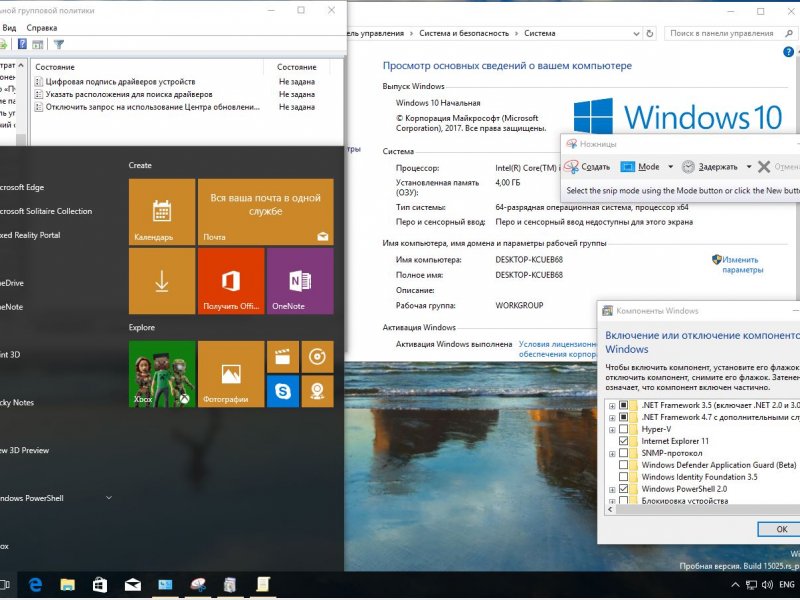
Task: Click the Mode button in Snipping Tool
Action: (641, 167)
